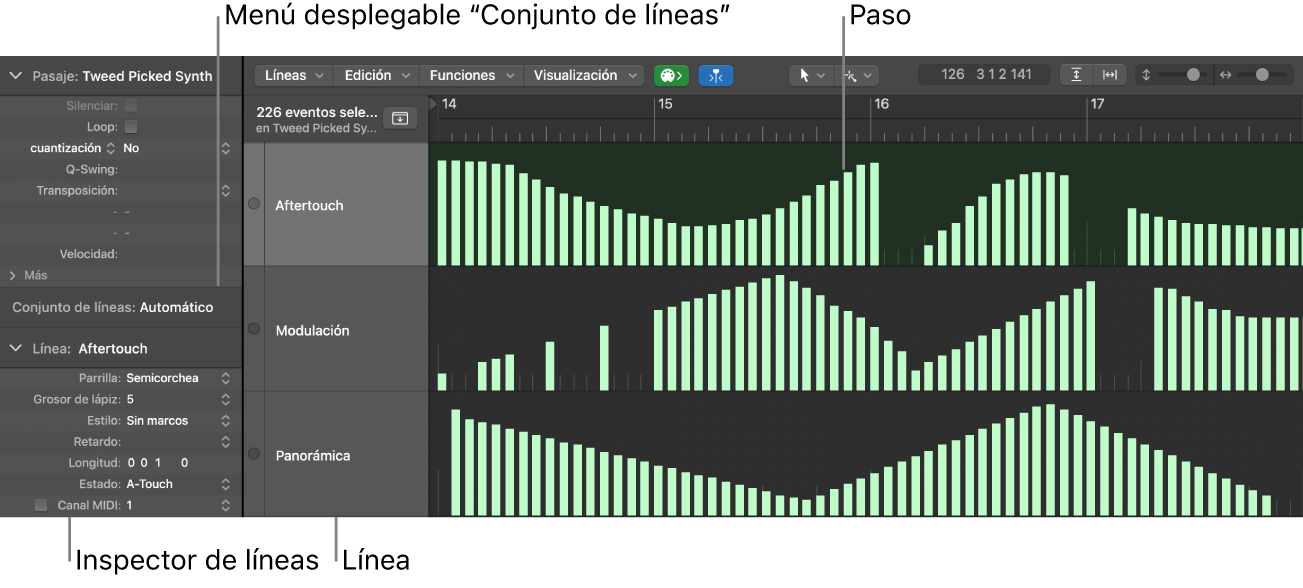The image size is (1303, 588).
Task: Toggle the blue Catch Playhead button
Action: tap(716, 75)
